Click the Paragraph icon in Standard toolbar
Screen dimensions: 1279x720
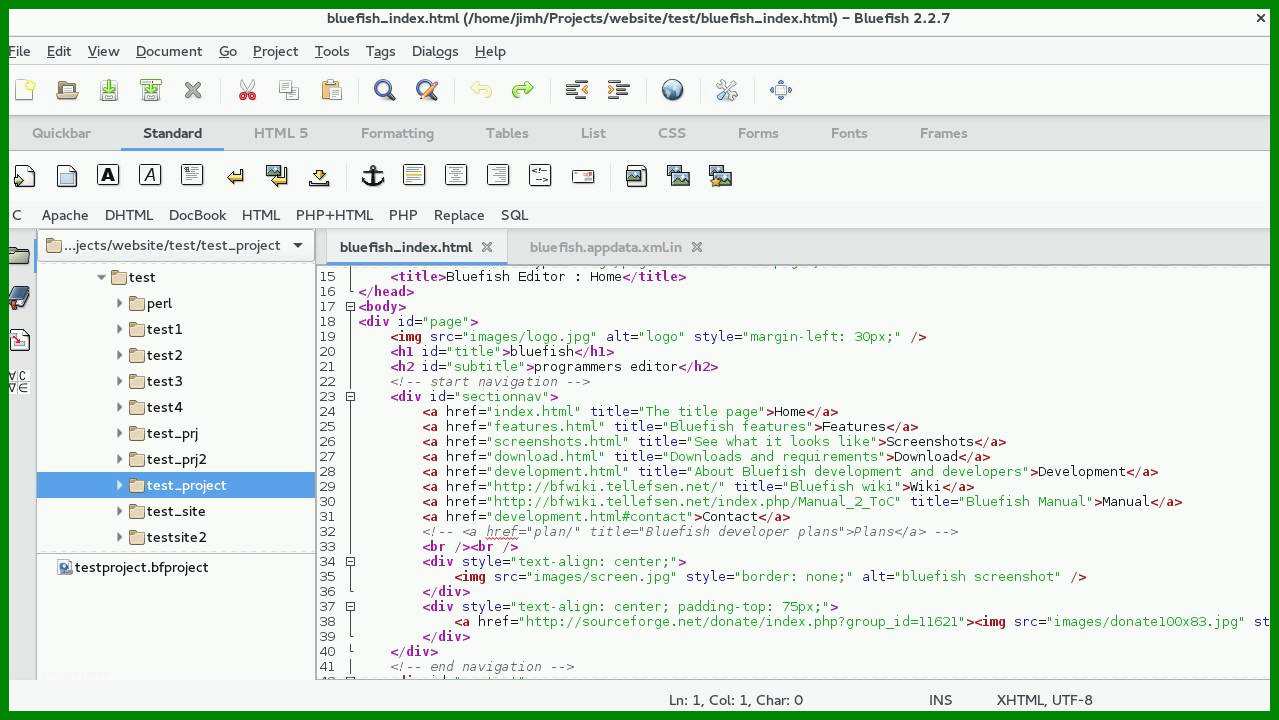point(192,176)
